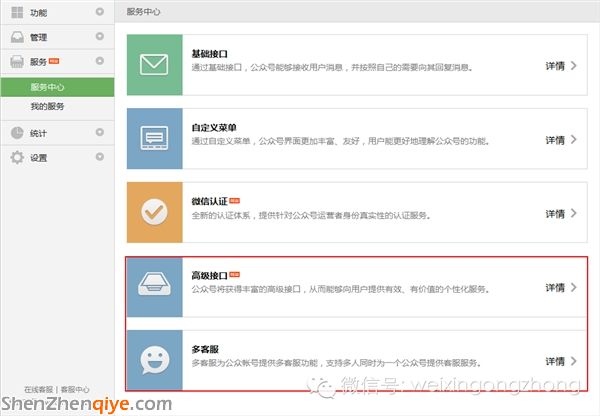Click 详情 for 高级接口
The width and height of the screenshot is (600, 416).
(555, 288)
